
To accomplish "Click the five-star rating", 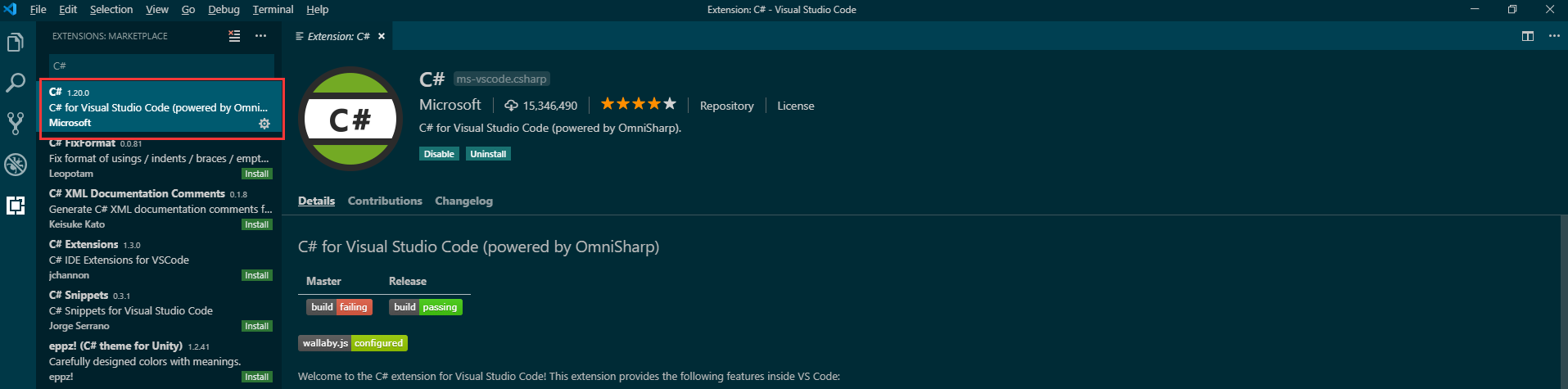I will [639, 104].
